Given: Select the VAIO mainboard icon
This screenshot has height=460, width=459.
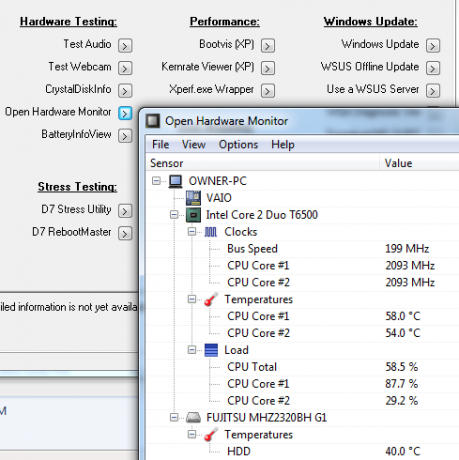Looking at the screenshot, I should [193, 198].
